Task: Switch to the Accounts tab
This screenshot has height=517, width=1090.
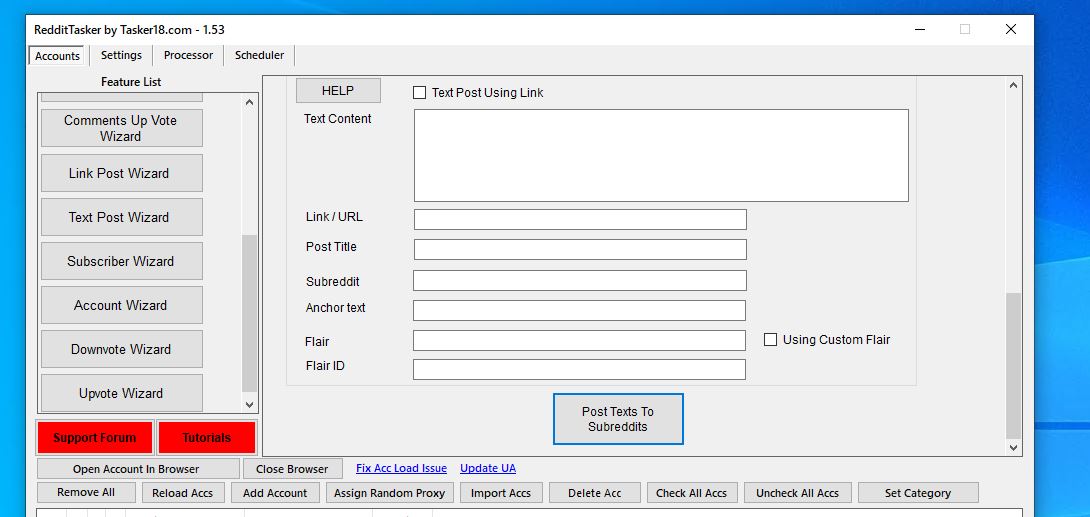Action: (x=57, y=56)
